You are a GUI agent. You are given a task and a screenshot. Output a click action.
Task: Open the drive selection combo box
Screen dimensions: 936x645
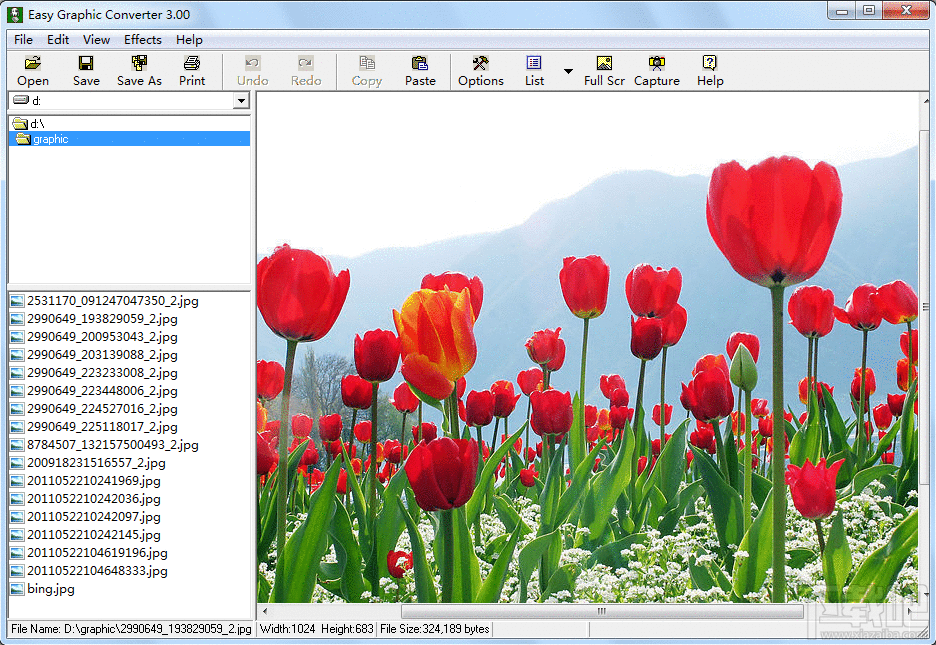coord(240,101)
